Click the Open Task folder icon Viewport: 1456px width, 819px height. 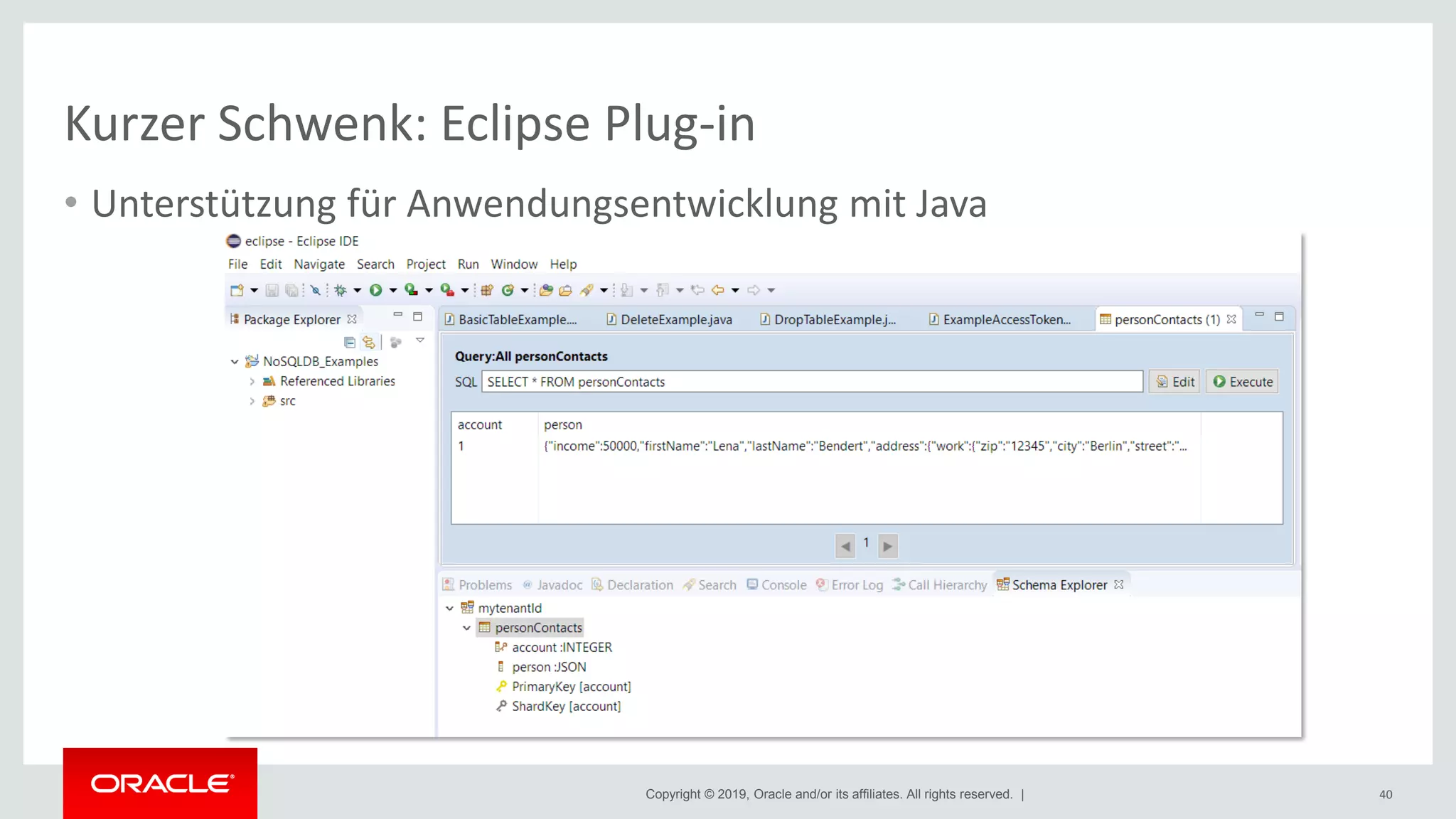coord(565,290)
